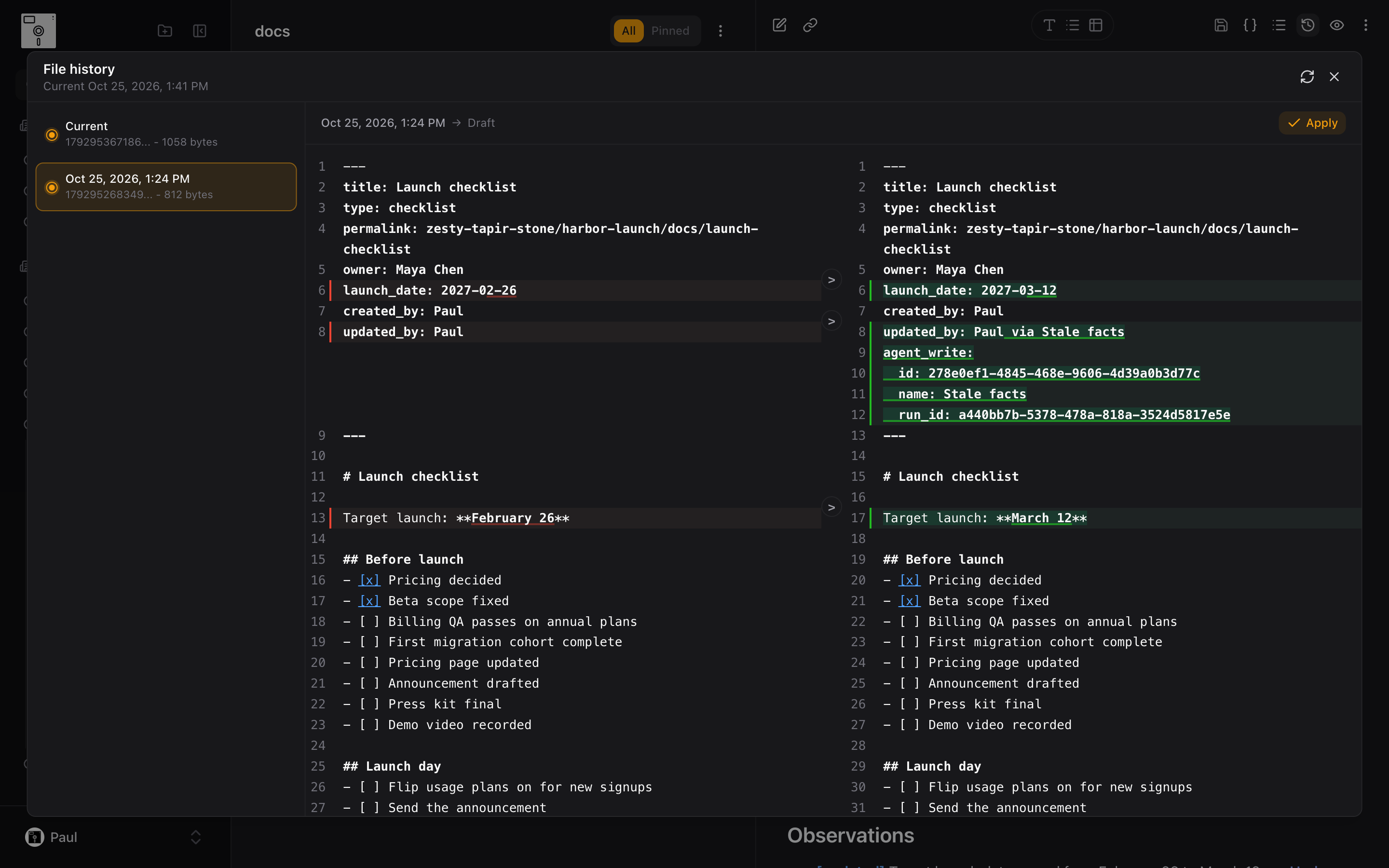Open the editor more options menu

(x=1366, y=25)
